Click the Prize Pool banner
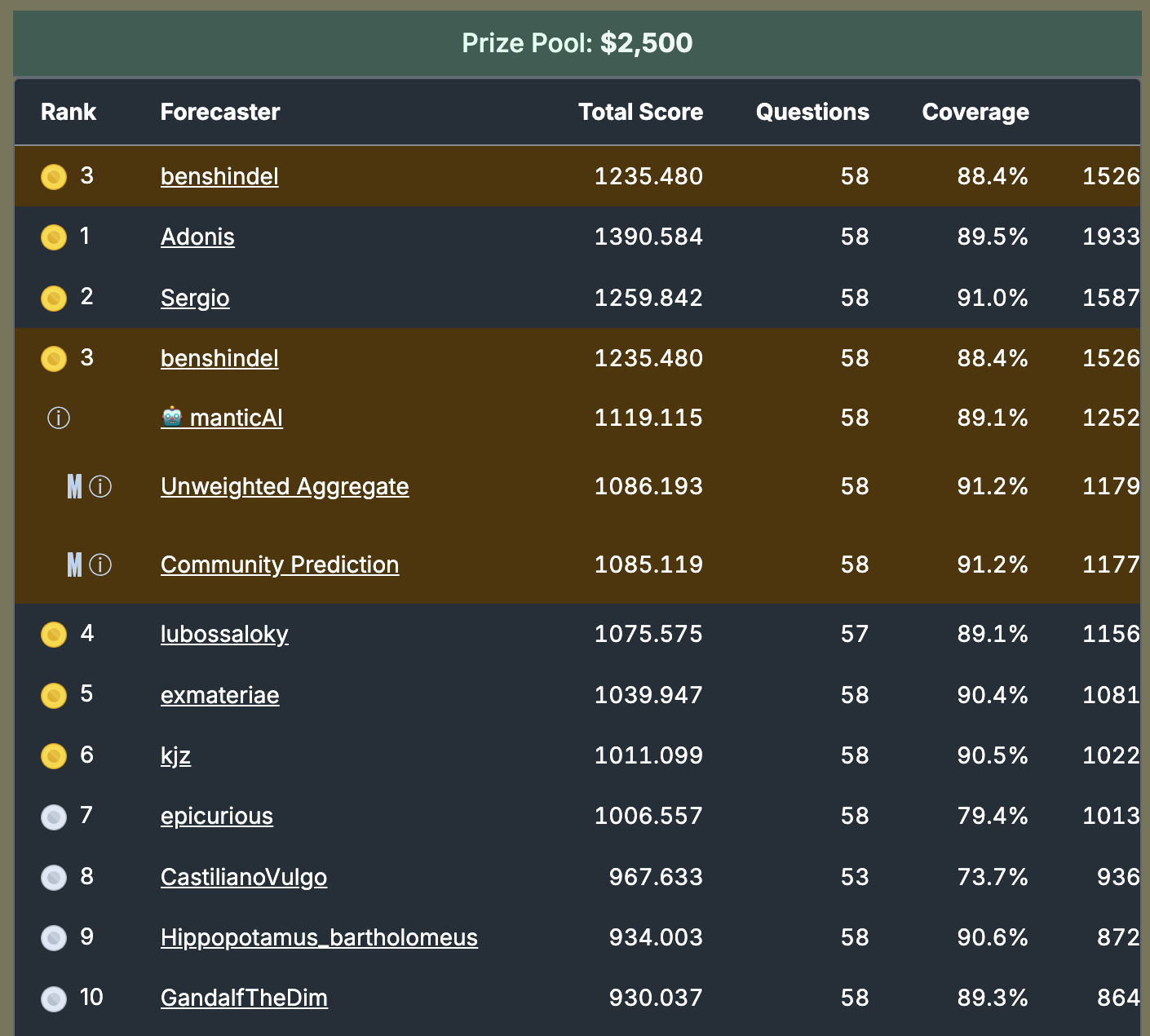1150x1036 pixels. coord(577,42)
